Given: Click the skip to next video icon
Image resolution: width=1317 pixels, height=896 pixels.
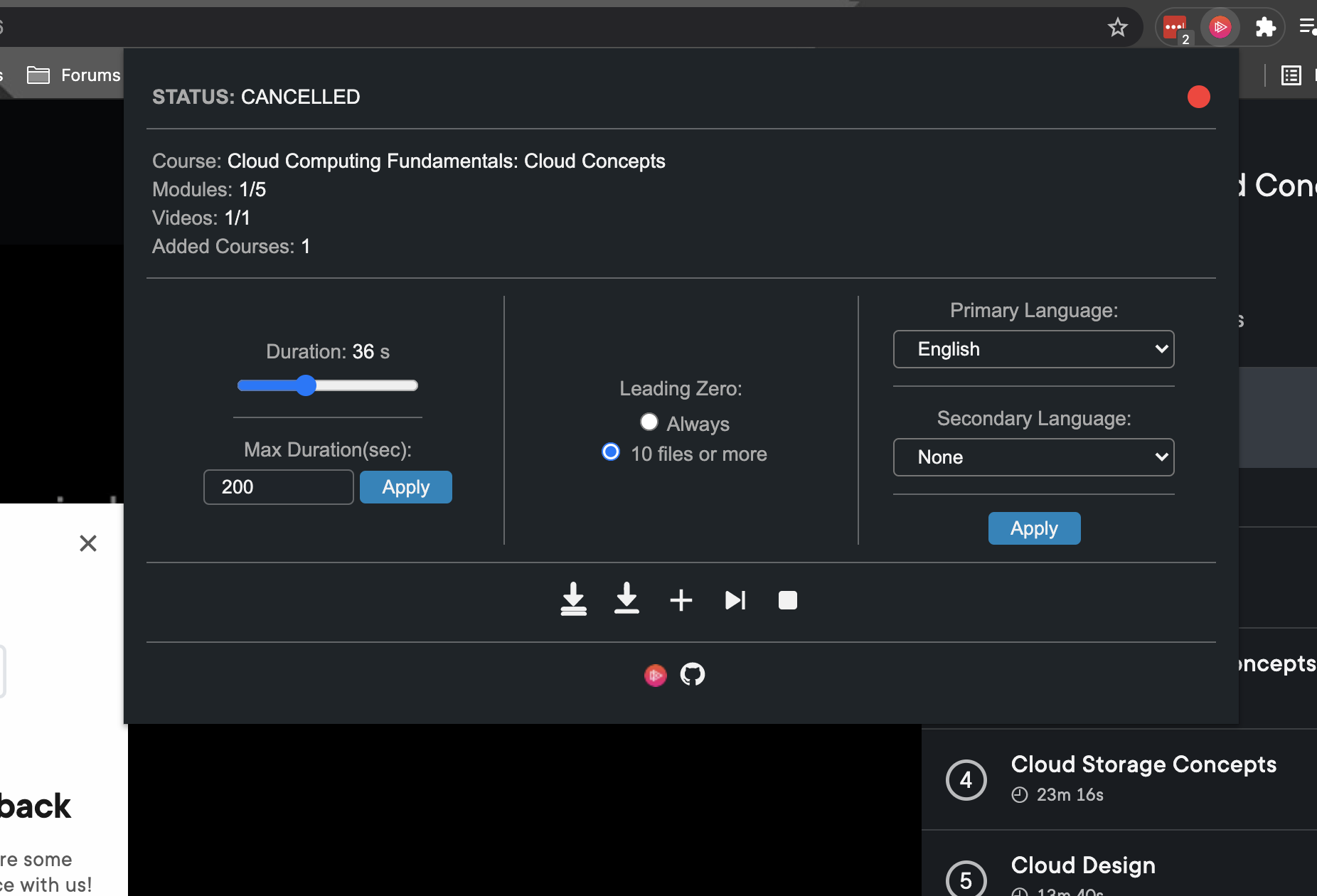Looking at the screenshot, I should click(735, 600).
